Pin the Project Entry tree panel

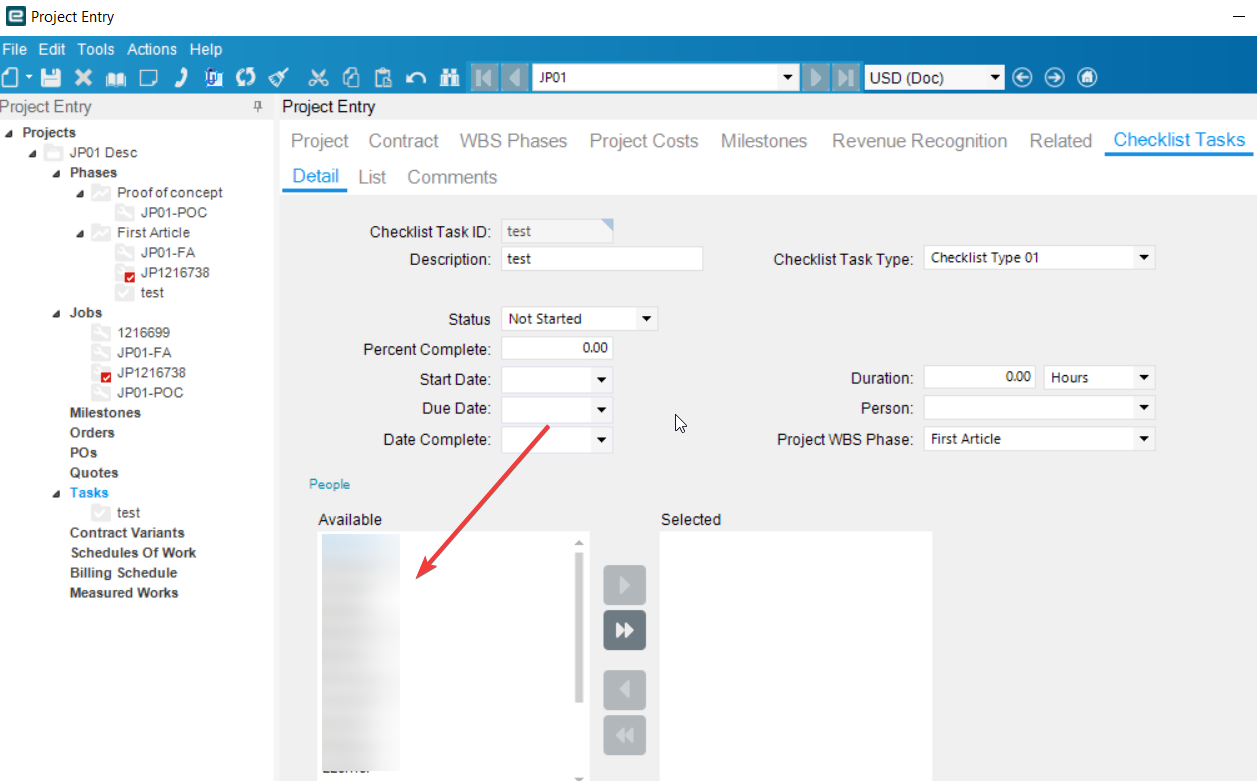(257, 107)
